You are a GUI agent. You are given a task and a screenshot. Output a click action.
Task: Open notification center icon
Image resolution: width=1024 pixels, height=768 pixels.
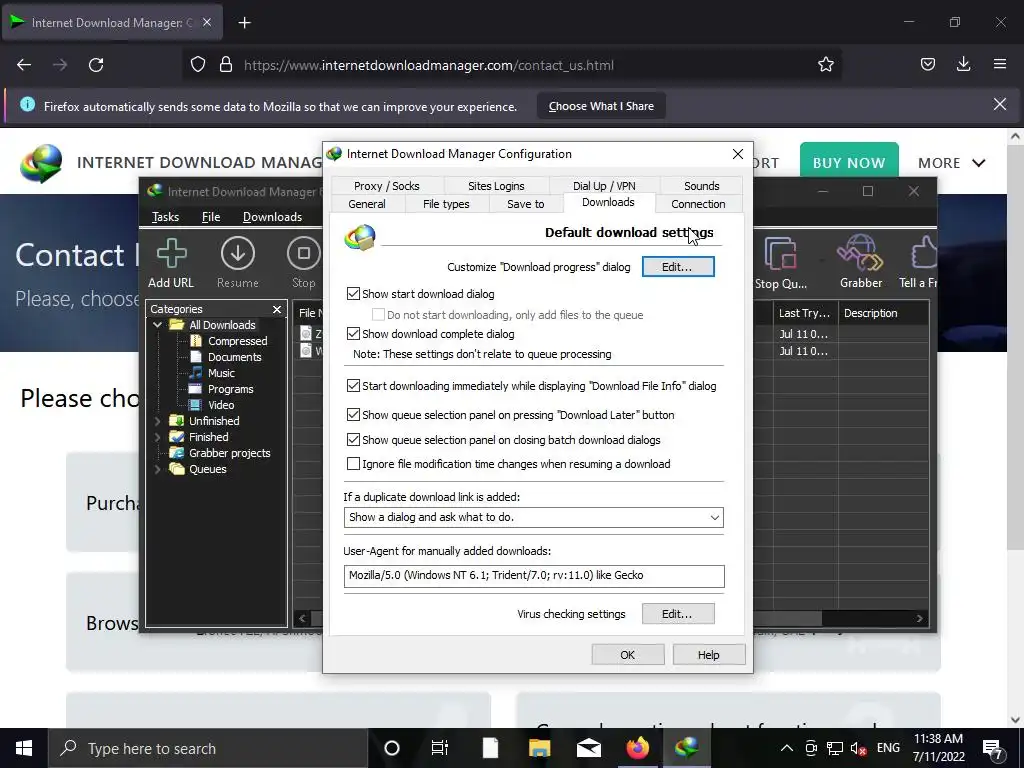click(x=993, y=749)
